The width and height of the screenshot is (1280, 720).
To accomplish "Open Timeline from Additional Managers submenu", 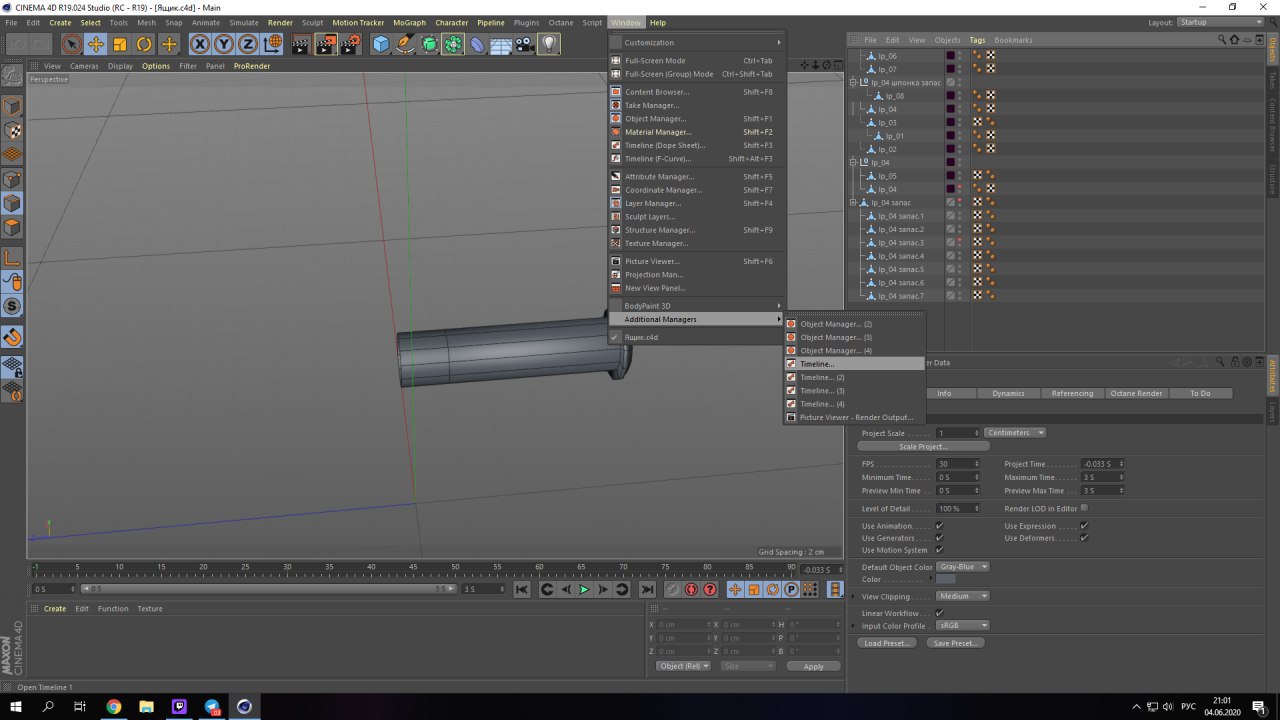I will 854,364.
